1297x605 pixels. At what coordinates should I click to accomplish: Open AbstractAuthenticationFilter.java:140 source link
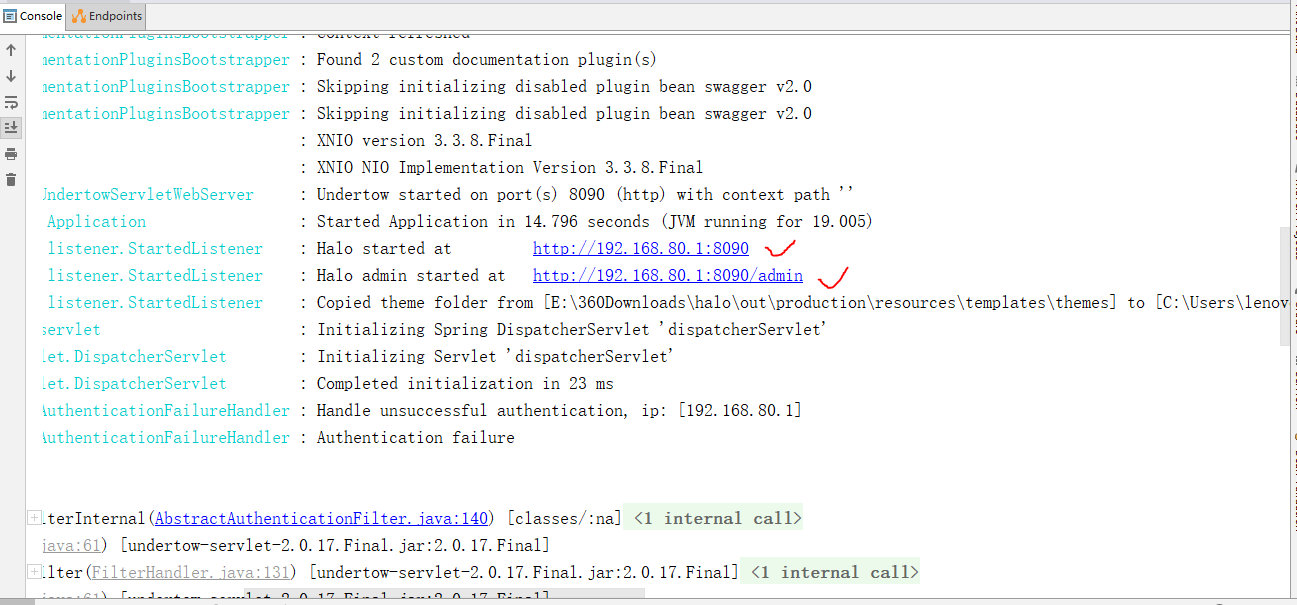click(321, 518)
